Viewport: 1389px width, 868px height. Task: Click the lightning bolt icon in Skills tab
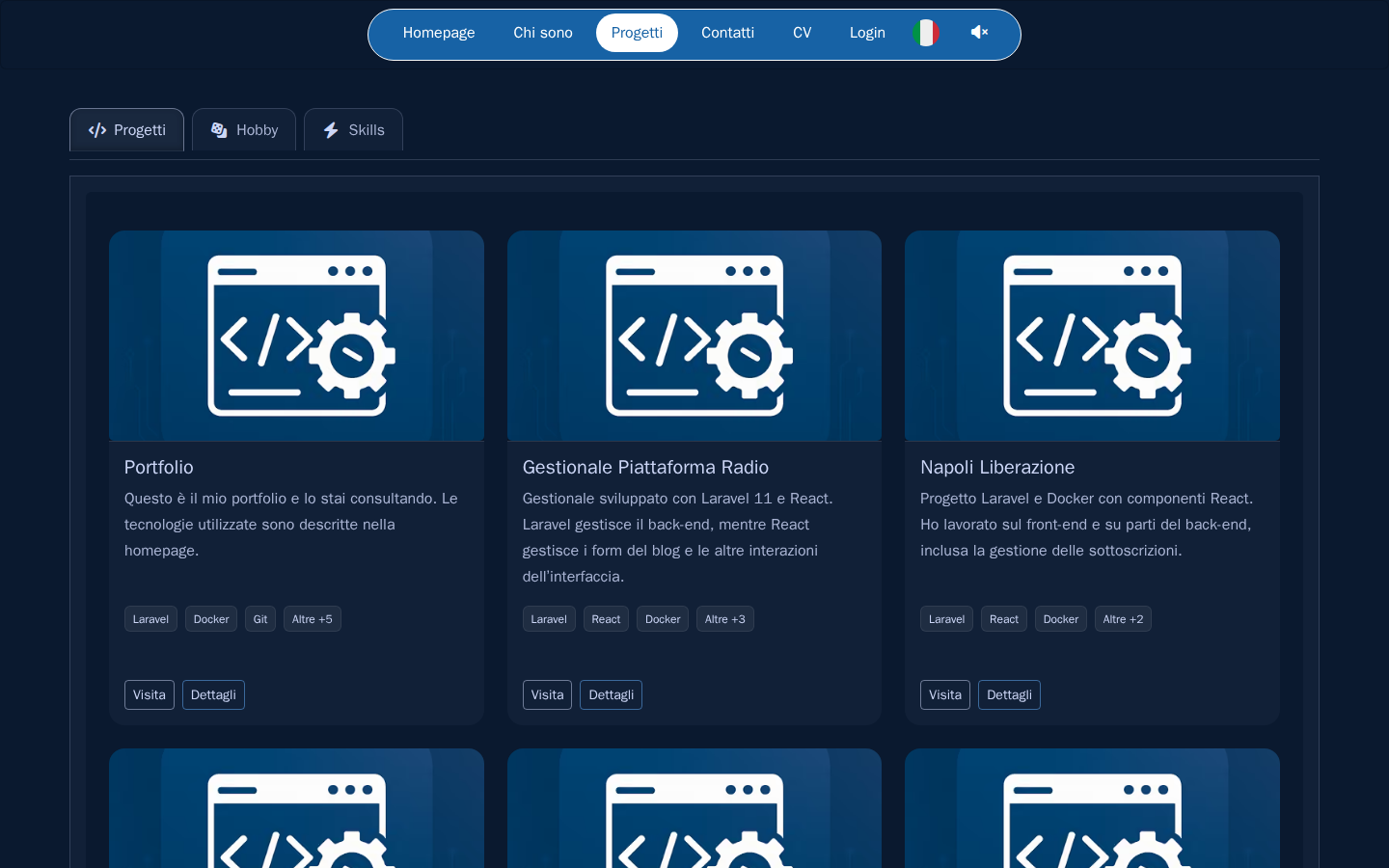331,130
